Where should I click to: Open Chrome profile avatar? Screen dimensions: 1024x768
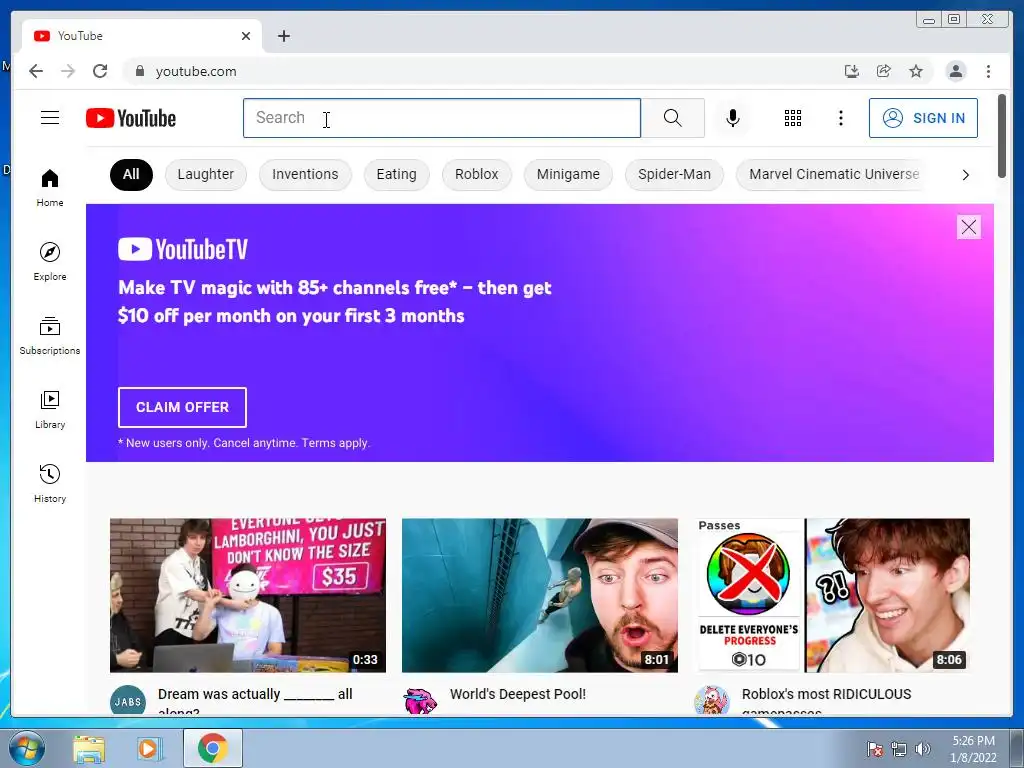tap(955, 71)
